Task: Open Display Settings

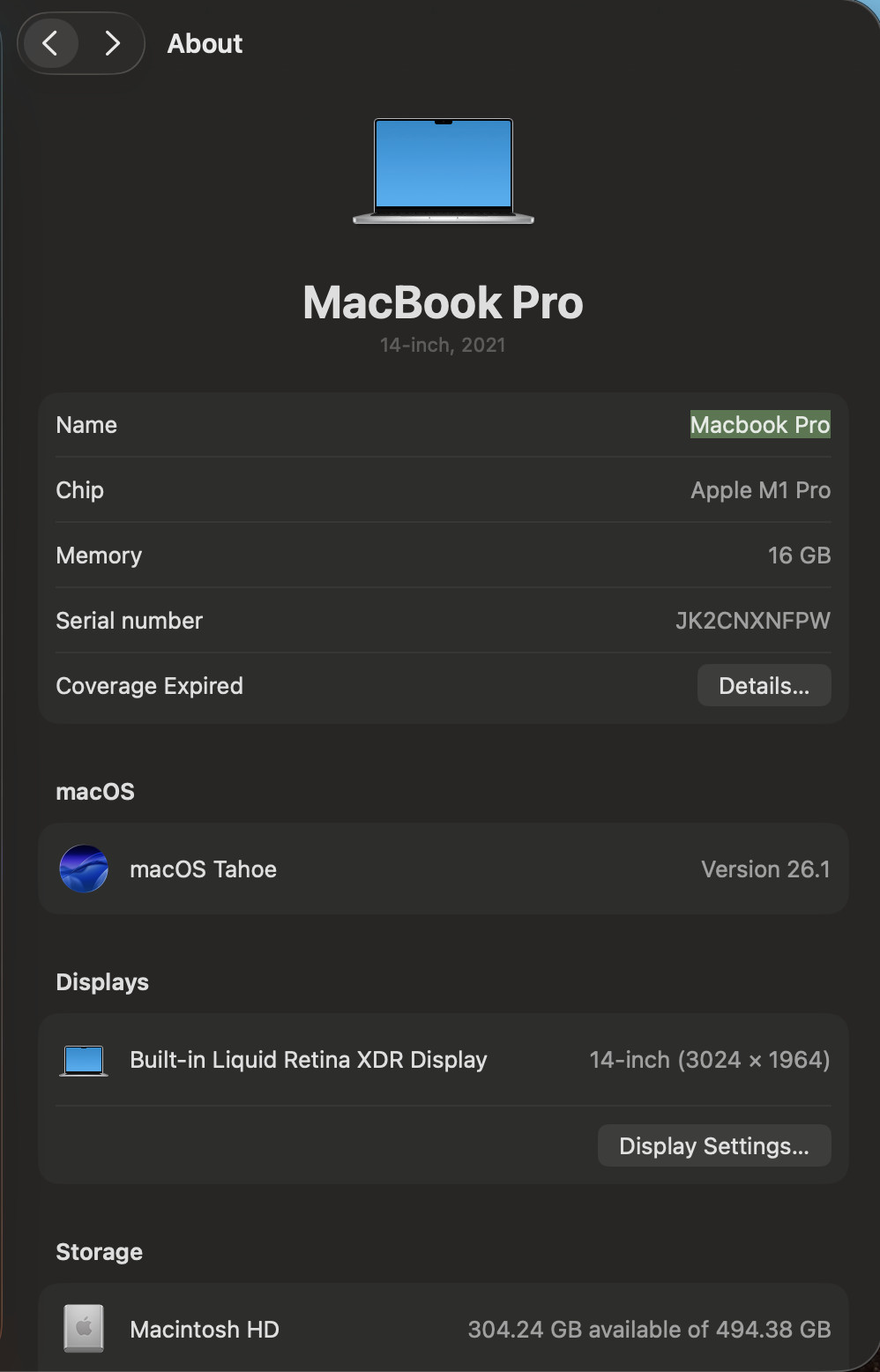Action: pyautogui.click(x=713, y=1145)
